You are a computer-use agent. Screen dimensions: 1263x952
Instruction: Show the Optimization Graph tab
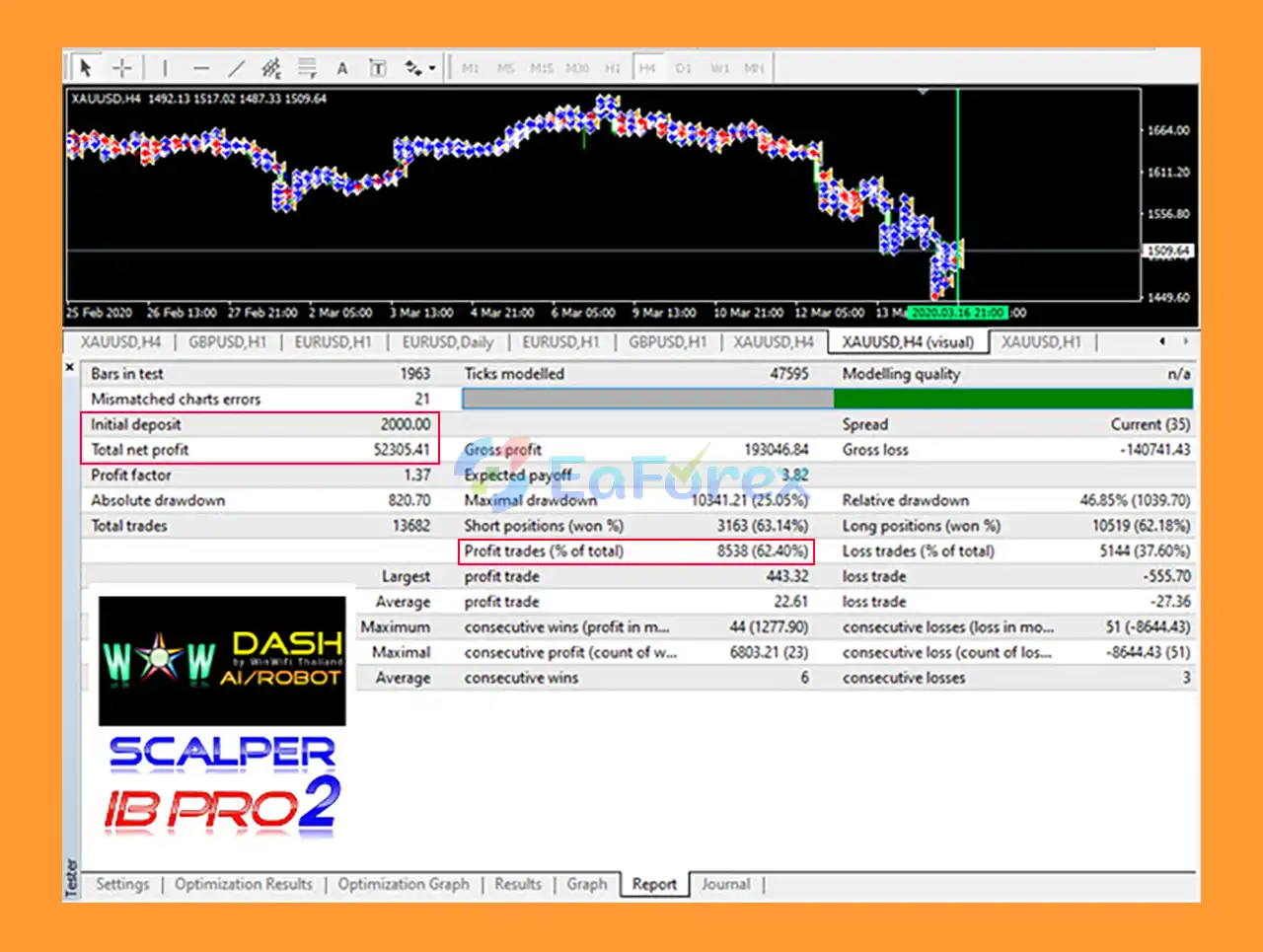404,884
